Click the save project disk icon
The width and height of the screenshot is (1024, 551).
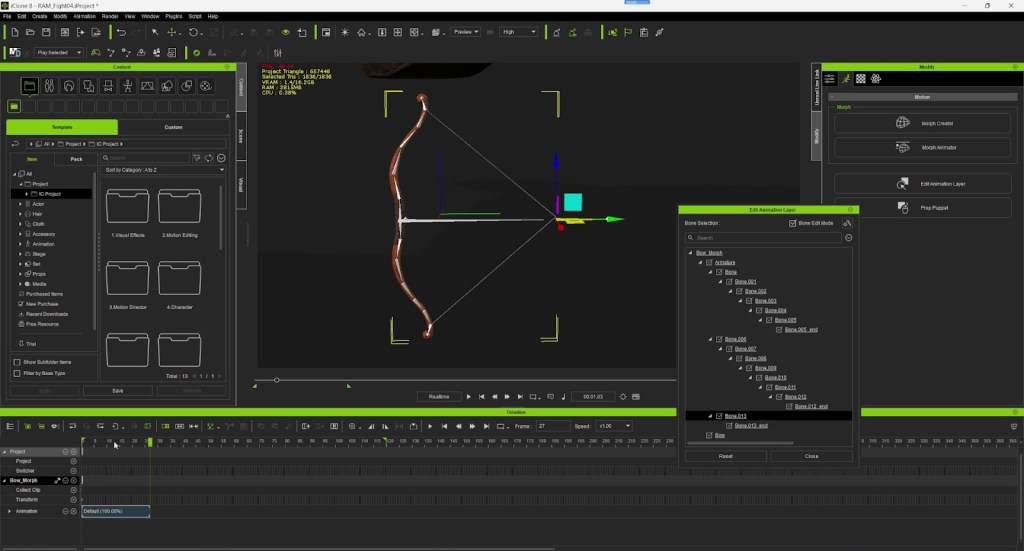[x=46, y=32]
